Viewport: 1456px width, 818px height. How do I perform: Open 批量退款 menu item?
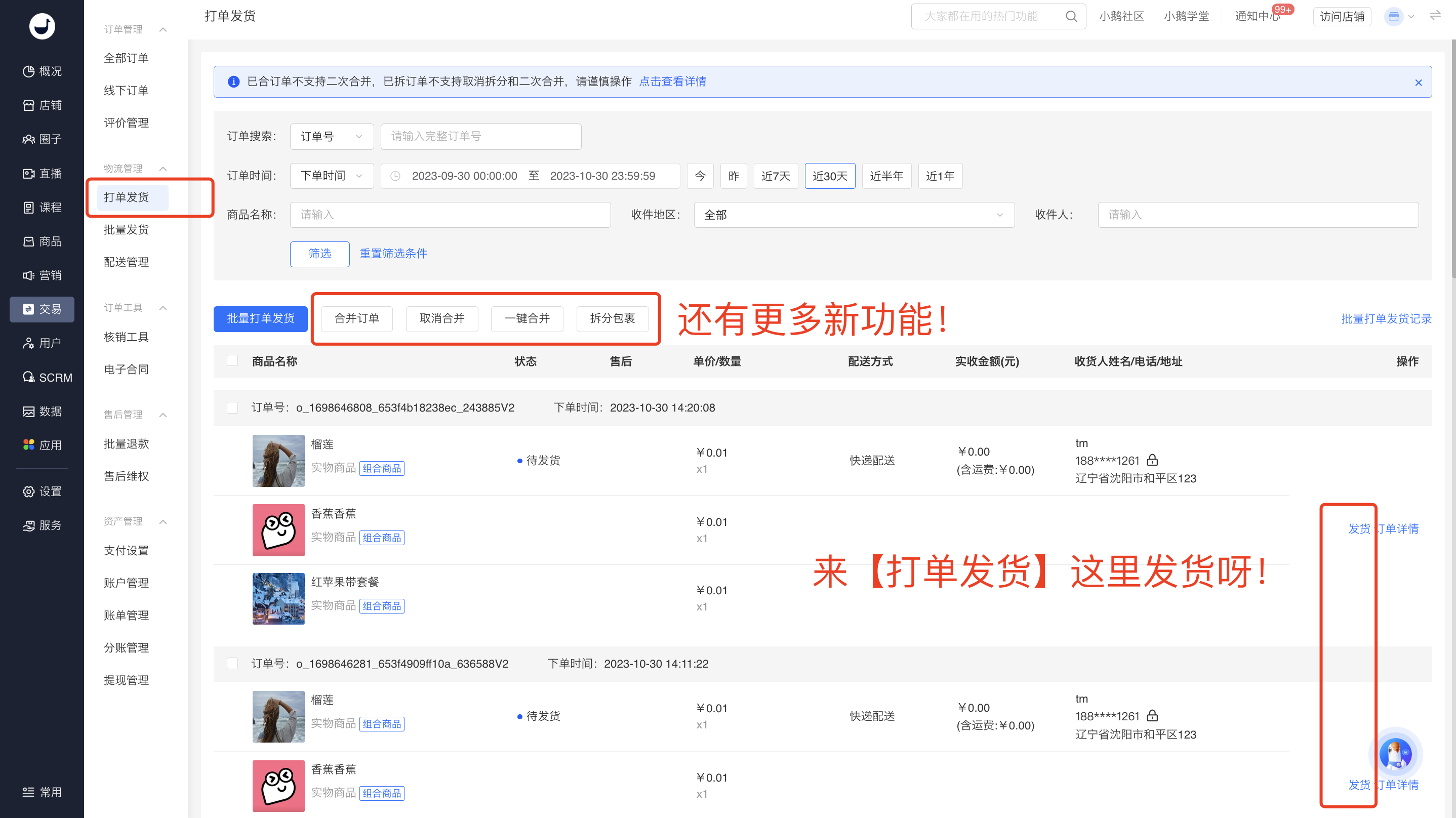tap(126, 444)
